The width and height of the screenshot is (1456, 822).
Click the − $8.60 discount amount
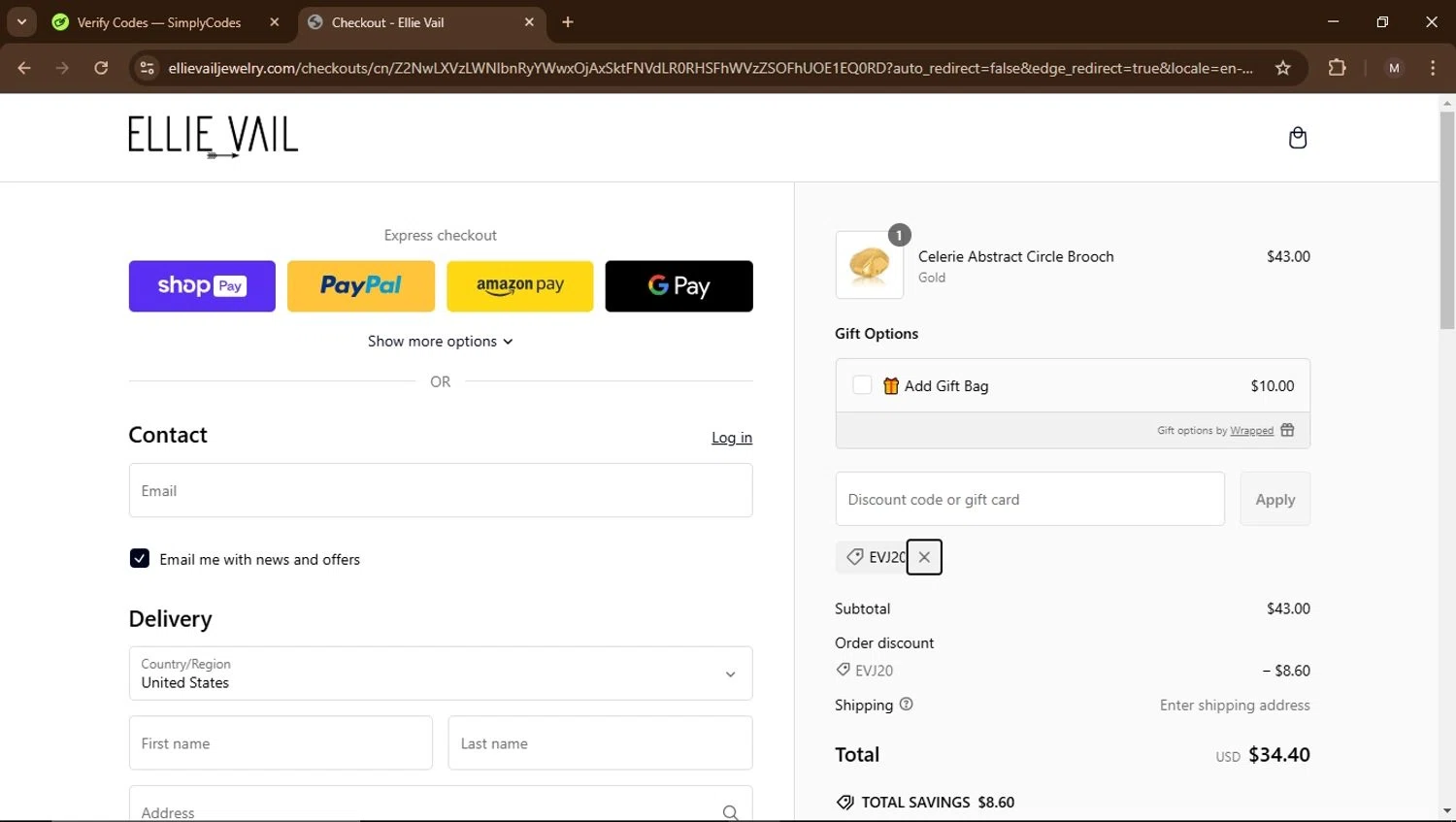pos(1286,671)
